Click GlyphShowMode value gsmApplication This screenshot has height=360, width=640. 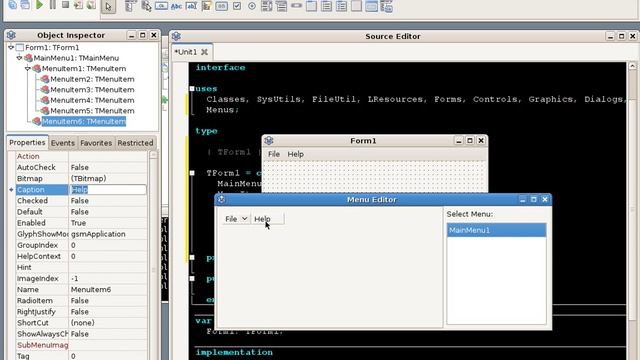point(98,234)
